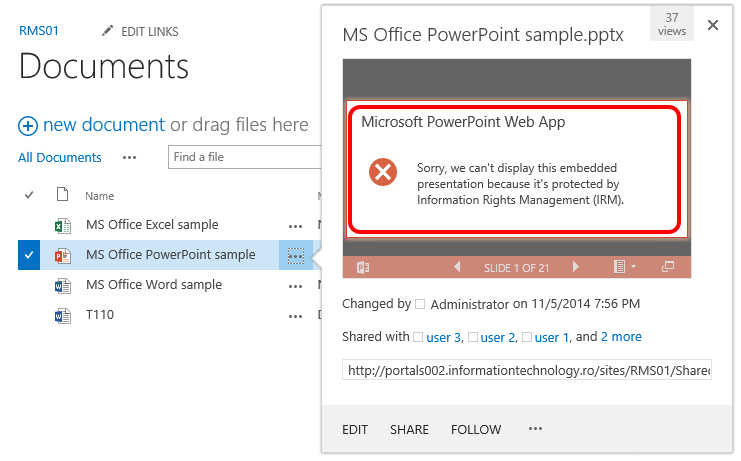
Task: Click the PowerPoint file icon in the selected row
Action: [63, 256]
